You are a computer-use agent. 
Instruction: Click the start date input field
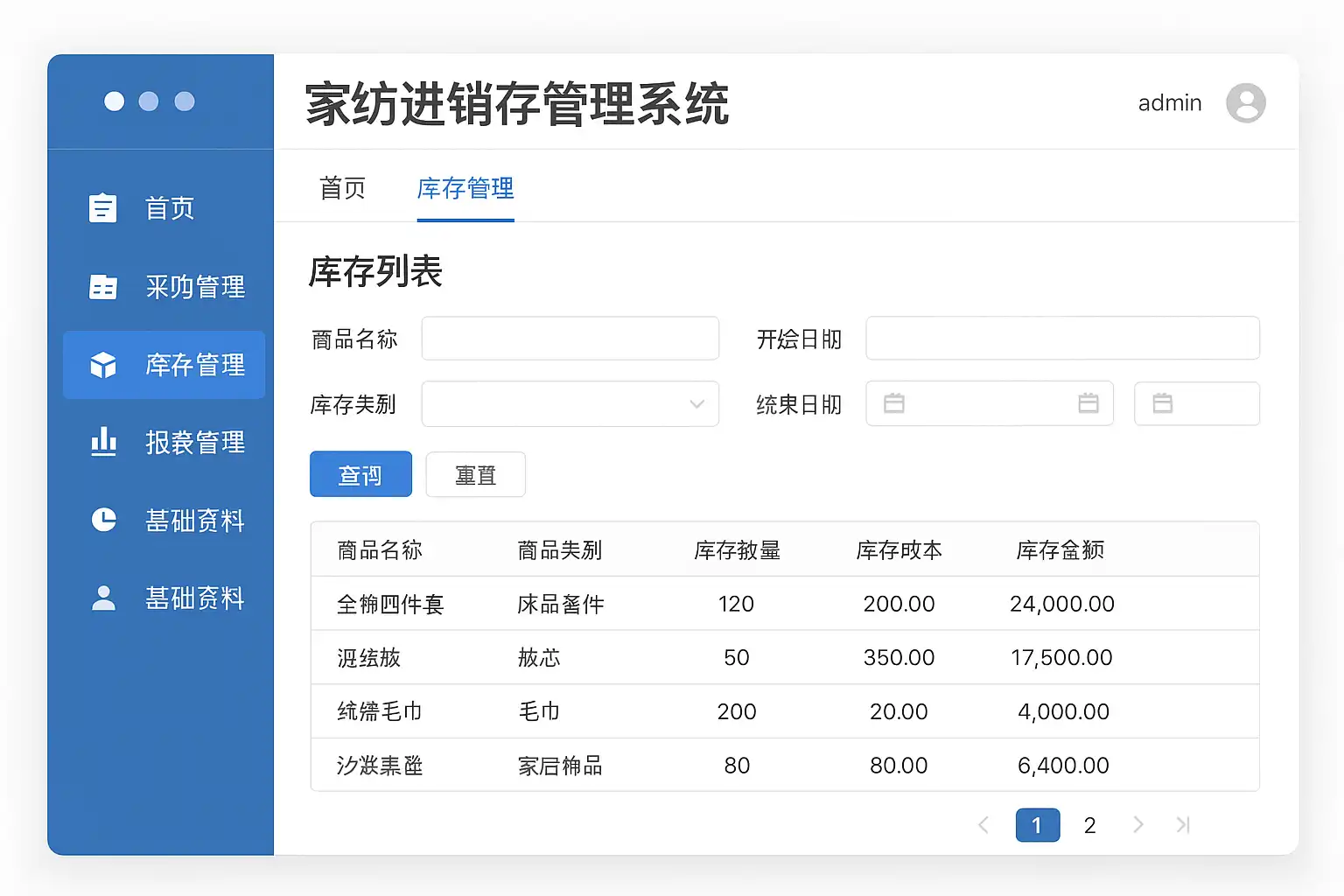click(x=1062, y=339)
